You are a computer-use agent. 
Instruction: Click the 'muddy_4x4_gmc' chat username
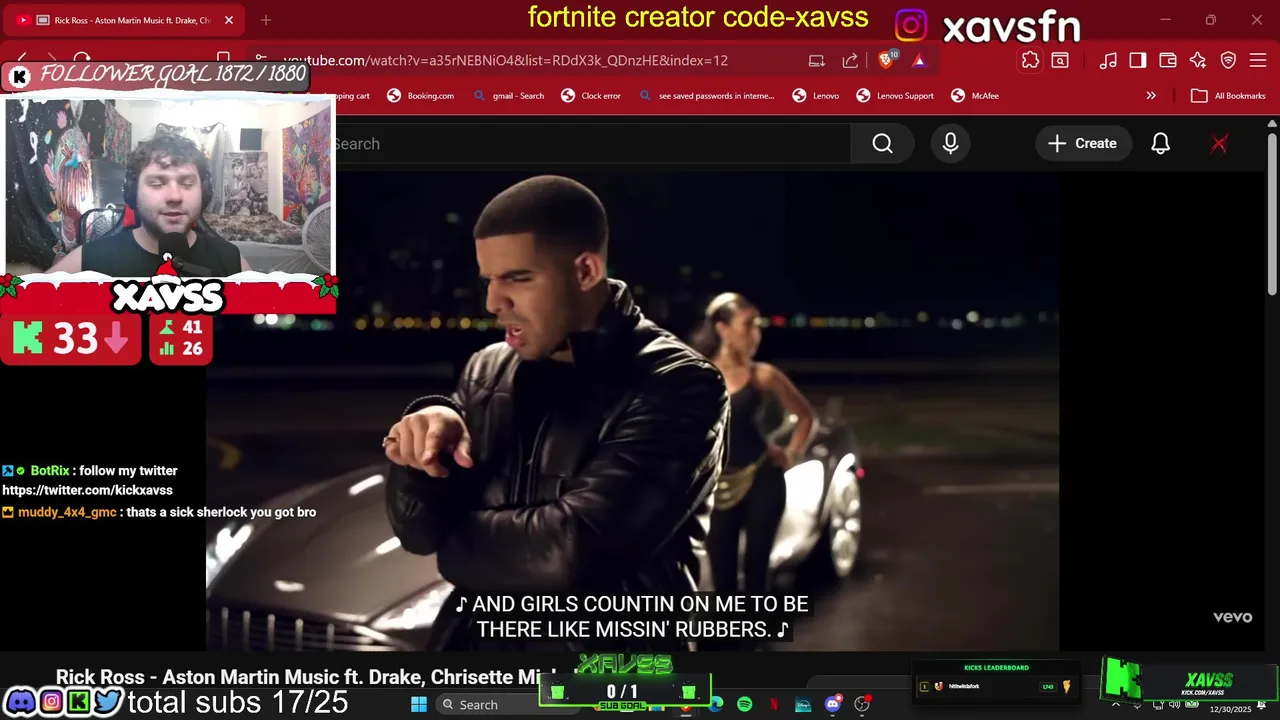pyautogui.click(x=67, y=512)
